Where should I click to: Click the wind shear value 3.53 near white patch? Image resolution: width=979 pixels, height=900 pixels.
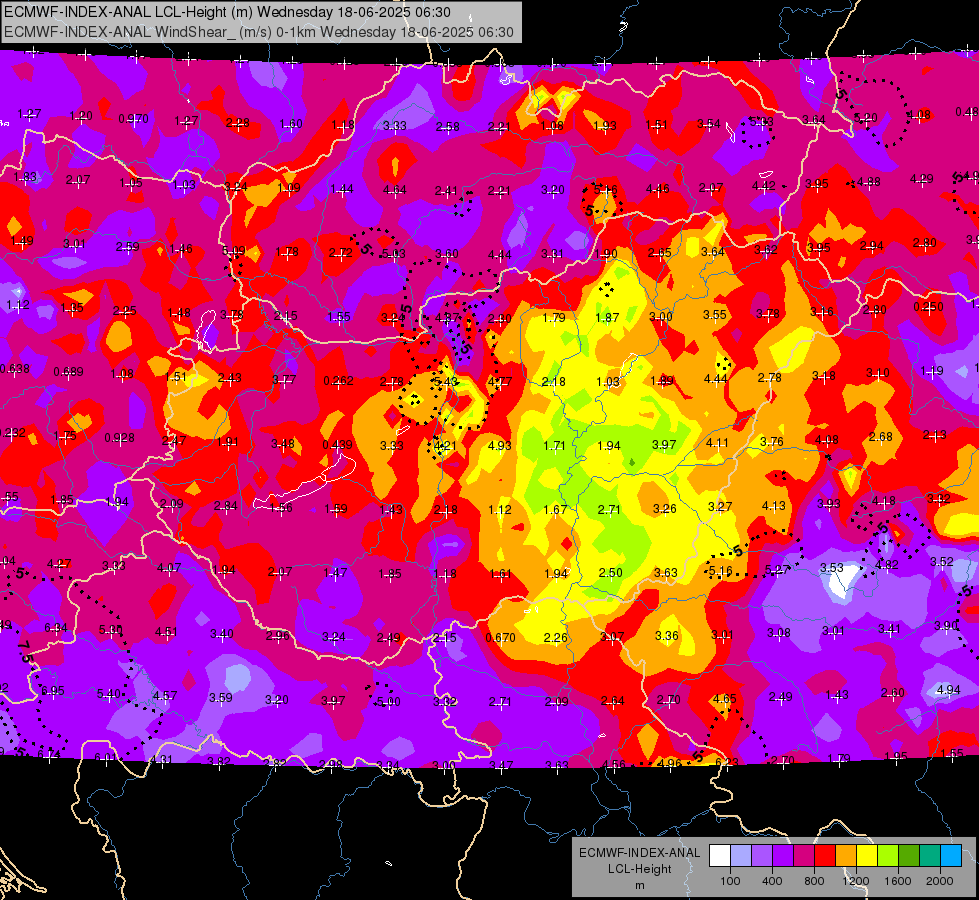coord(832,568)
